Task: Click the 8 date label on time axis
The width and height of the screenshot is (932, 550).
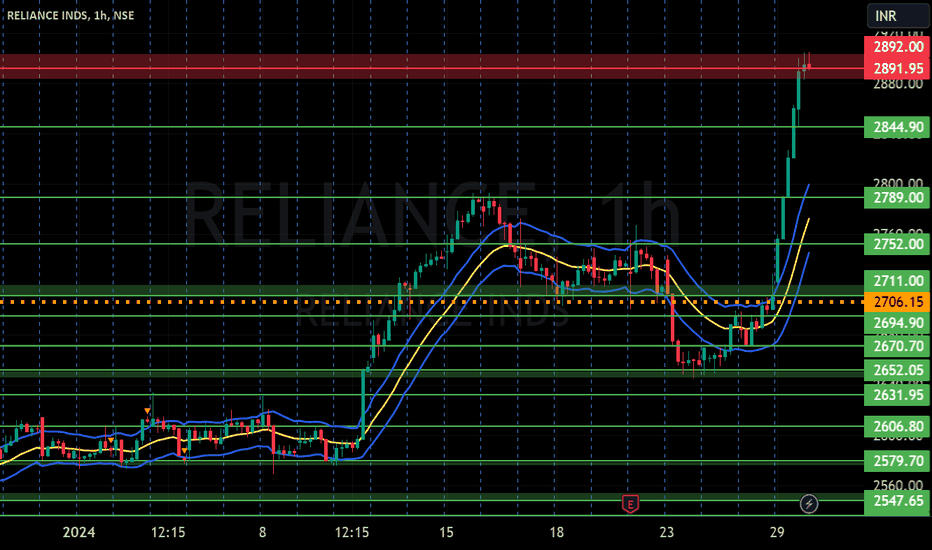Action: 262,532
